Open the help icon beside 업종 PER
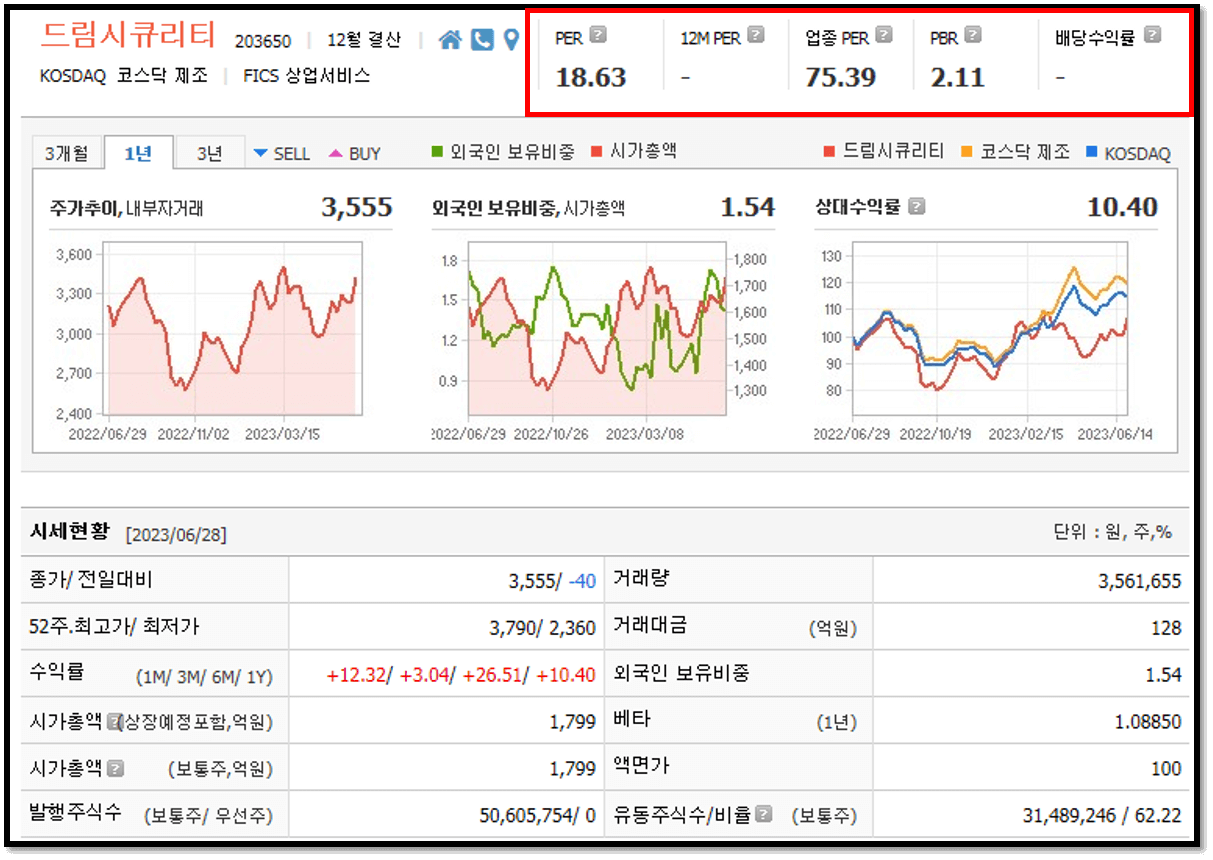1213x860 pixels. click(884, 35)
